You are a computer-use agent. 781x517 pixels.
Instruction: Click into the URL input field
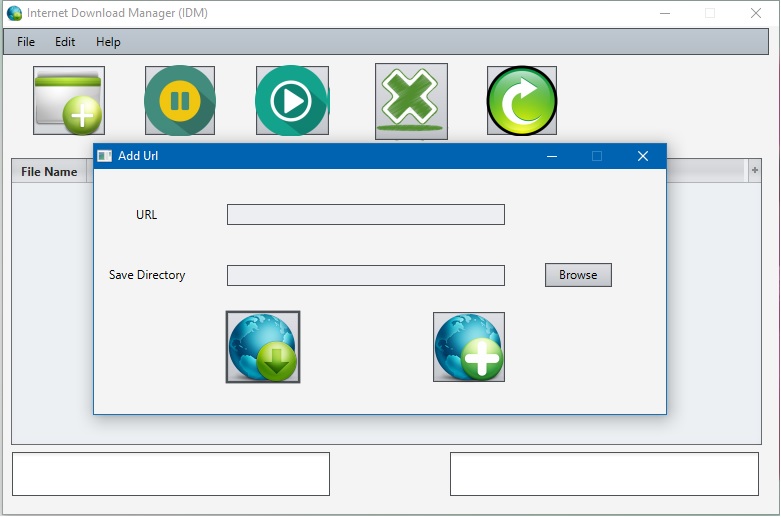click(x=366, y=215)
